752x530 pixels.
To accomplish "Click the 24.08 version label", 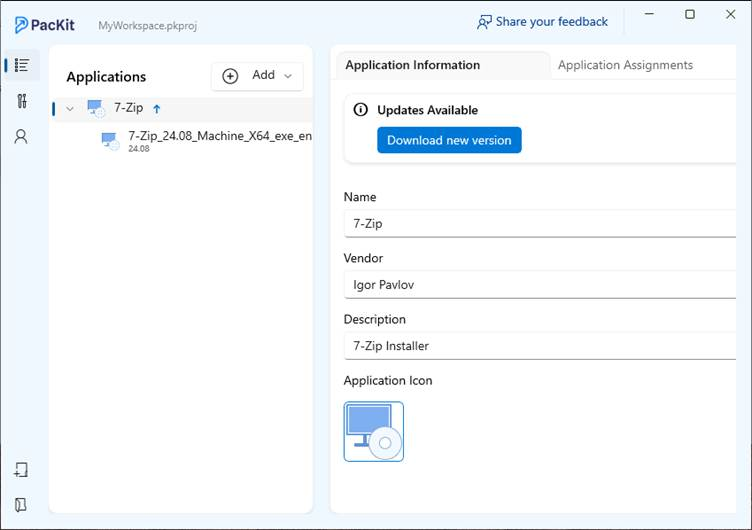I will [x=139, y=149].
